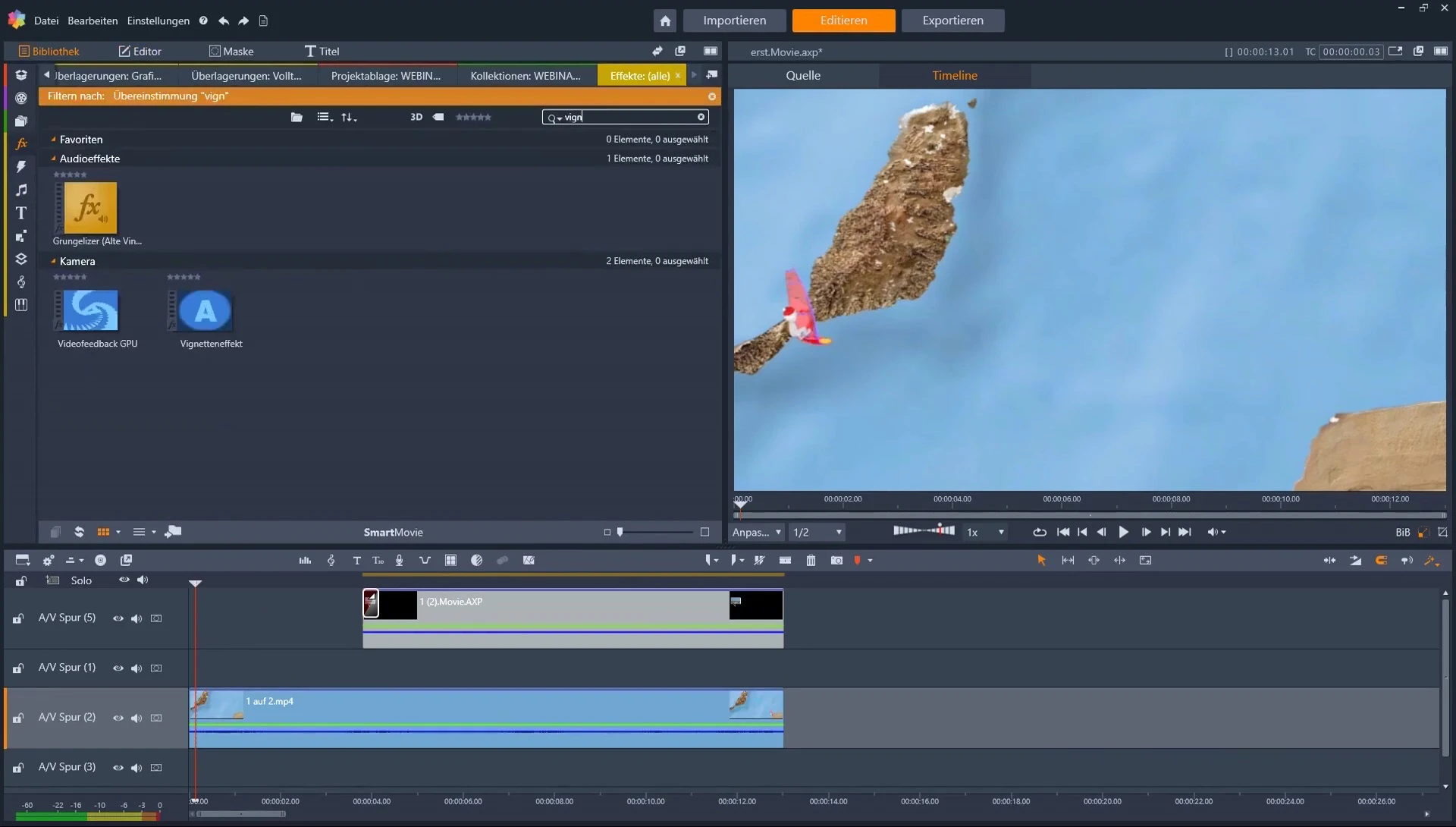The width and height of the screenshot is (1456, 827).
Task: Take a snapshot with the camera icon
Action: (836, 561)
